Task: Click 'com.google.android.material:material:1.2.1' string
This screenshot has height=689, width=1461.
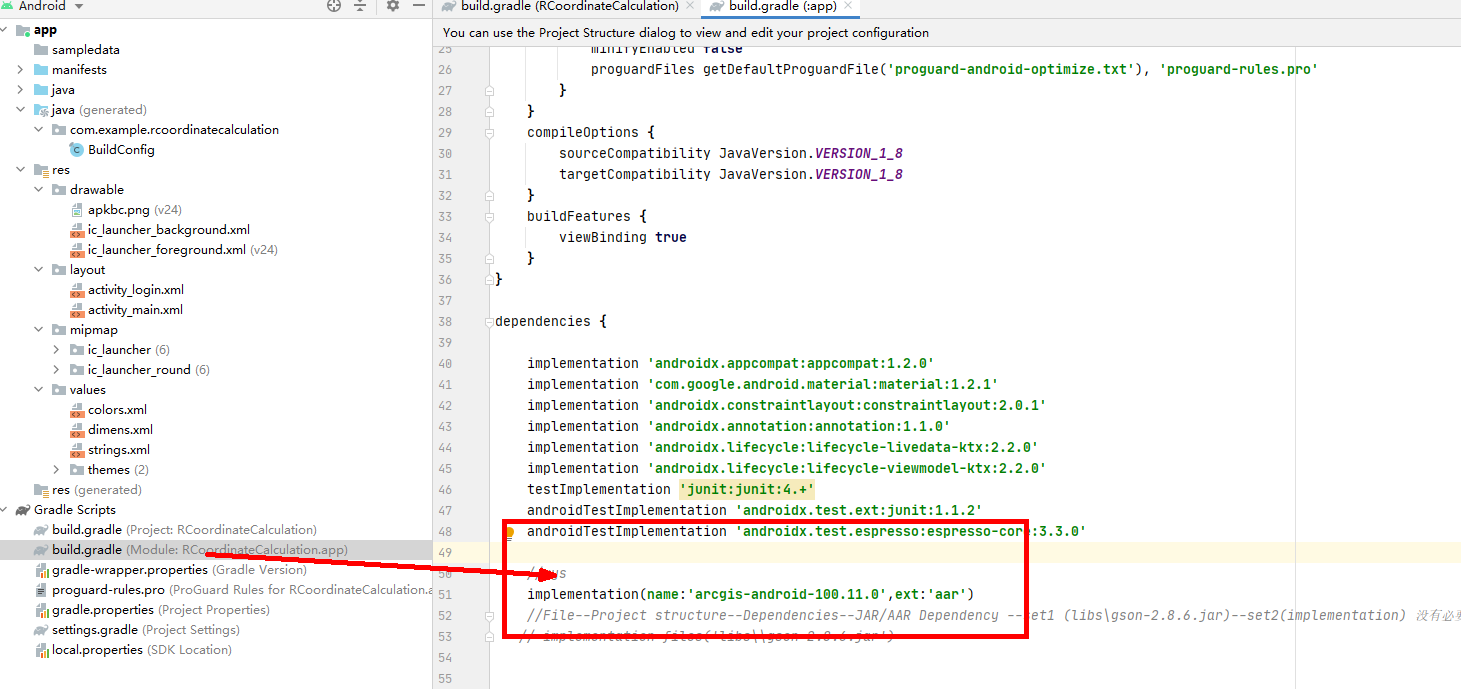Action: [823, 384]
